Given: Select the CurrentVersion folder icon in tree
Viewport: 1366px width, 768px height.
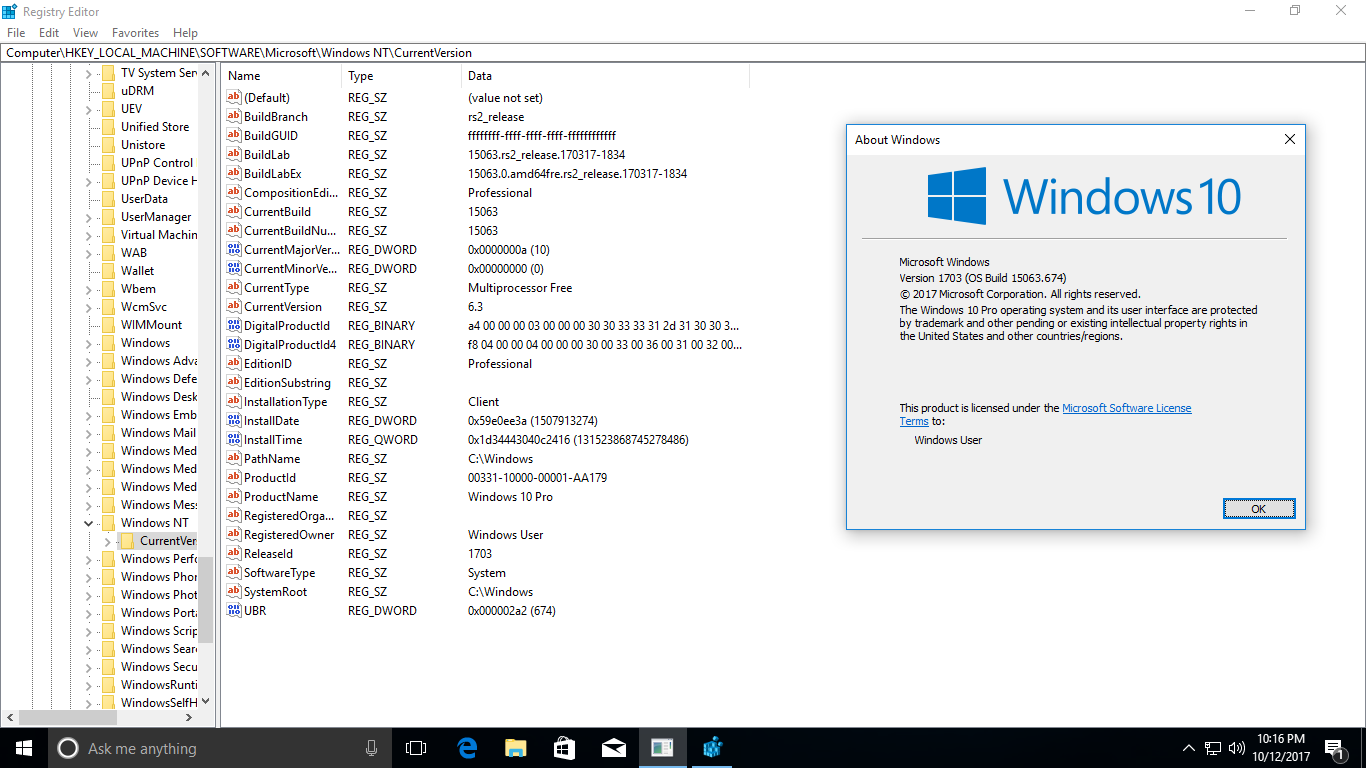Looking at the screenshot, I should [127, 541].
